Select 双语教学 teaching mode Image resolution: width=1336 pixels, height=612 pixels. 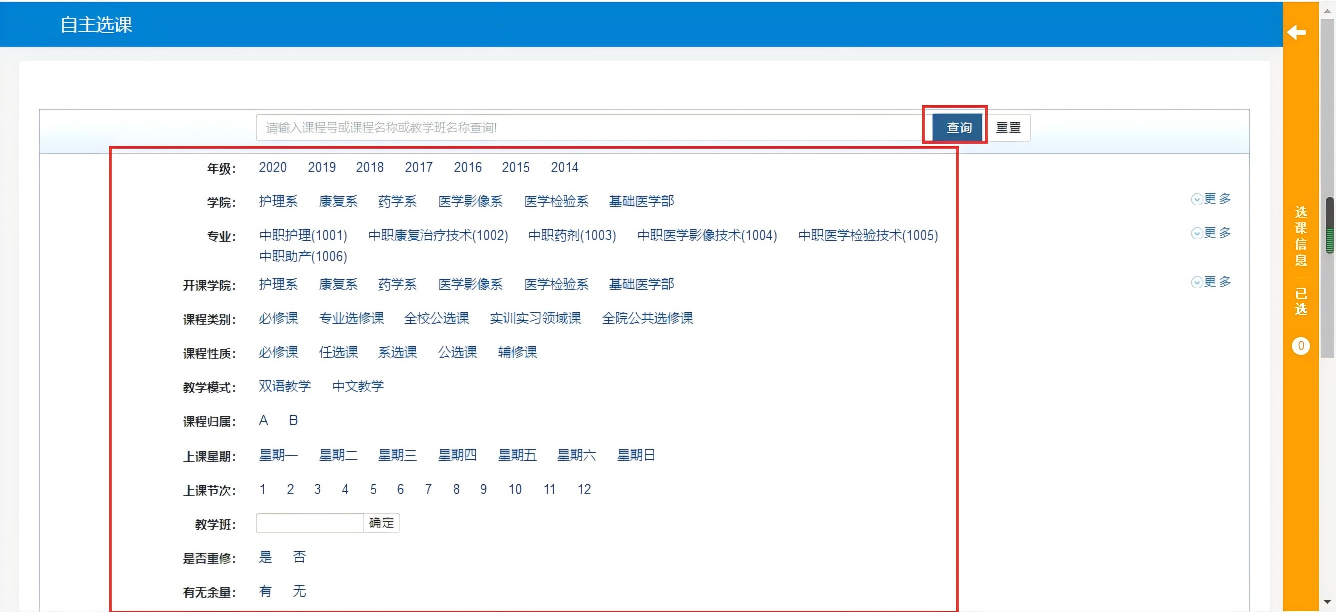pyautogui.click(x=285, y=386)
